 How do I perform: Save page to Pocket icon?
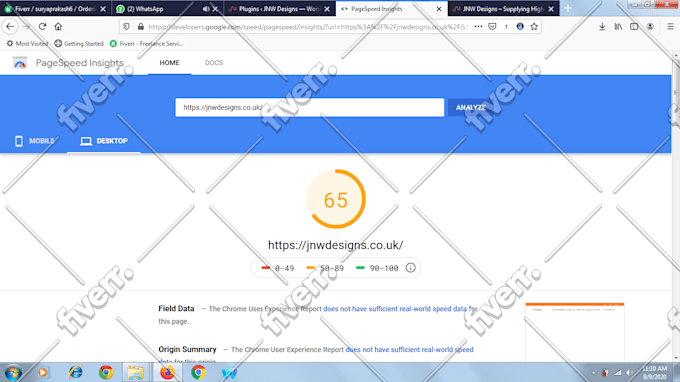click(x=492, y=26)
